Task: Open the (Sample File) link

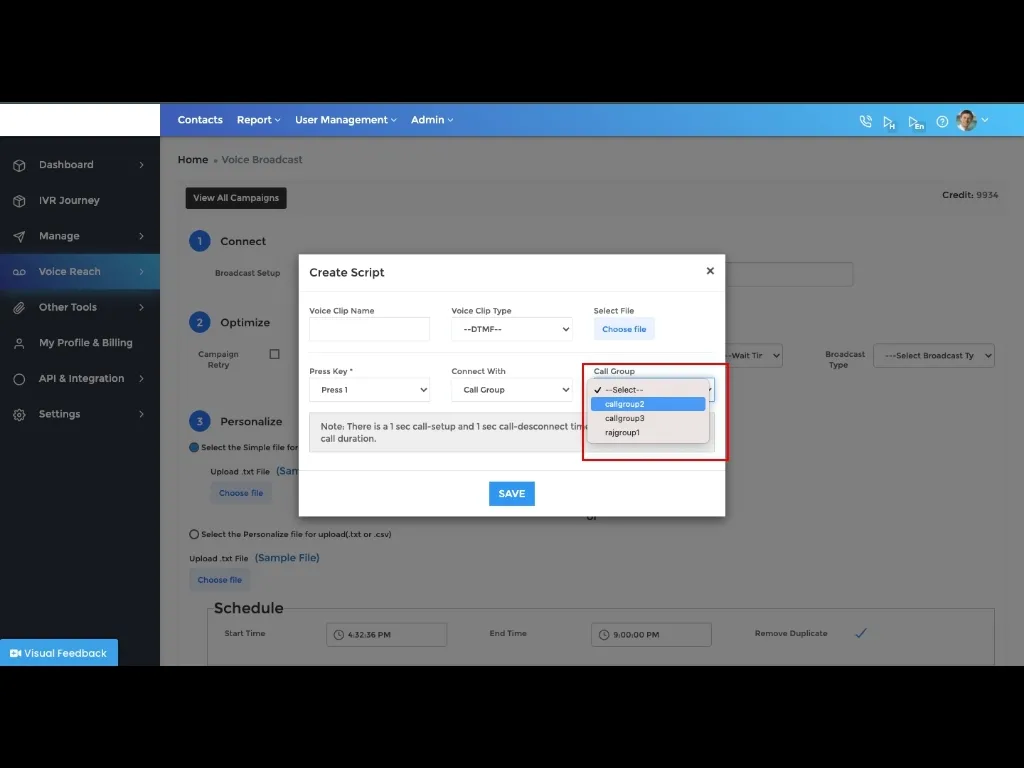Action: click(287, 558)
